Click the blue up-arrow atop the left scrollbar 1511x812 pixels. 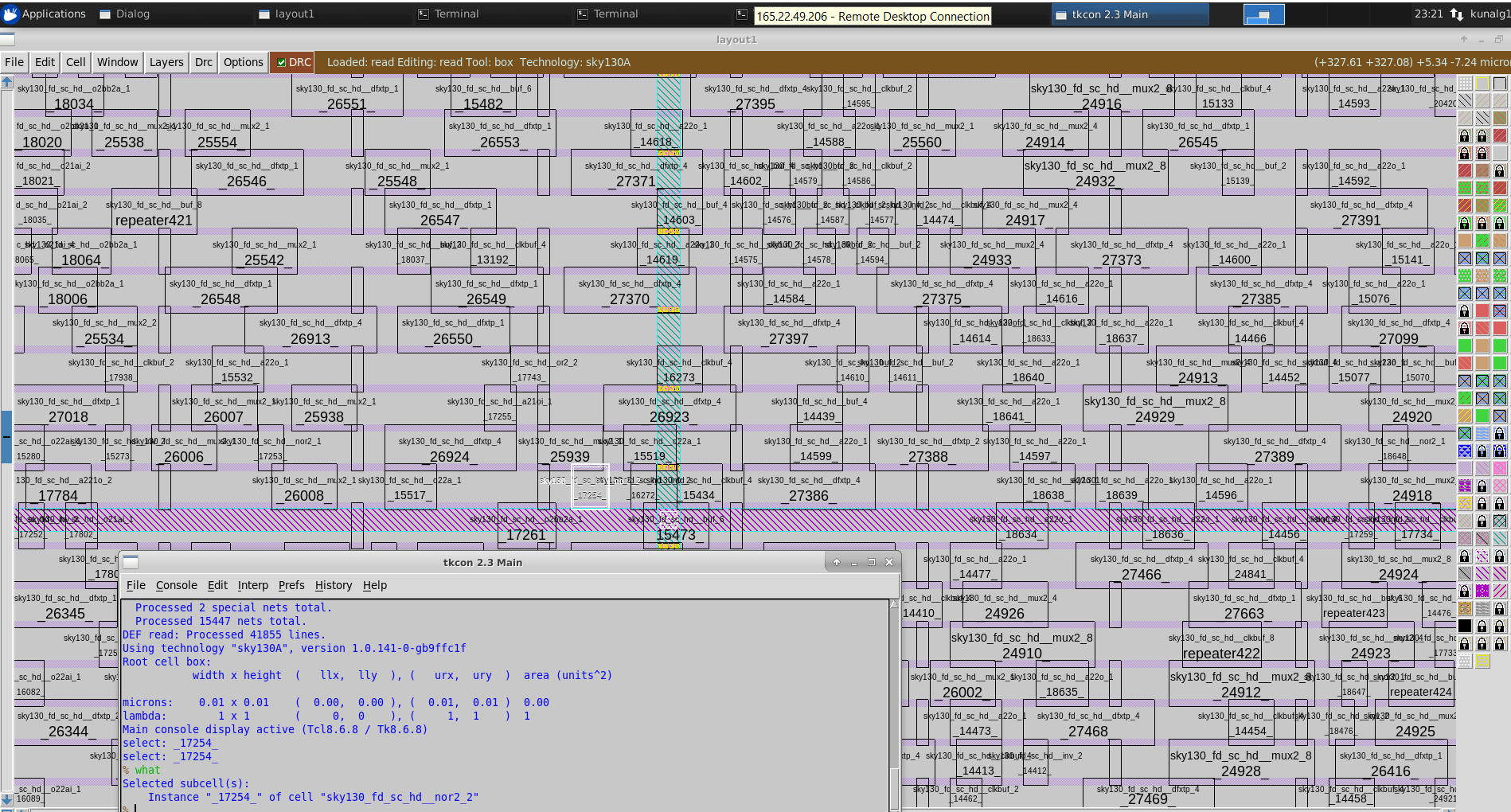click(6, 80)
